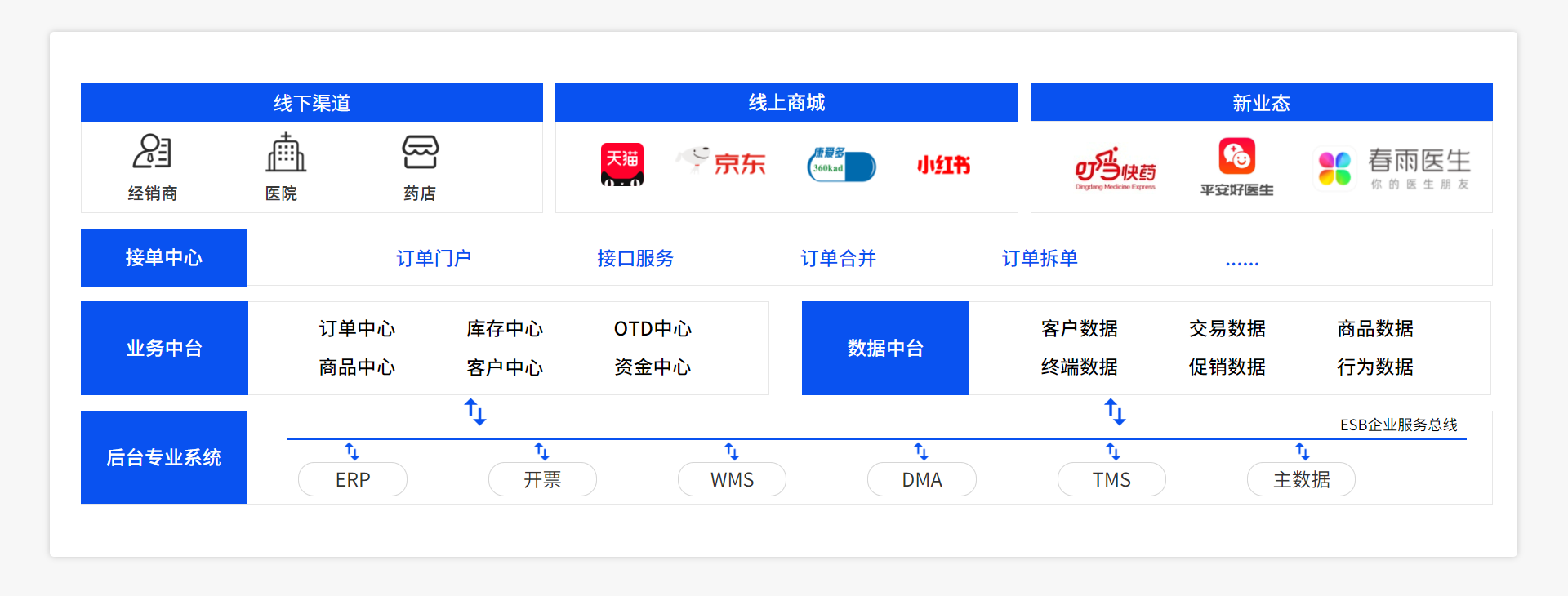Click the Ping An Good Doctor logo
The height and width of the screenshot is (596, 1568).
tap(1236, 167)
